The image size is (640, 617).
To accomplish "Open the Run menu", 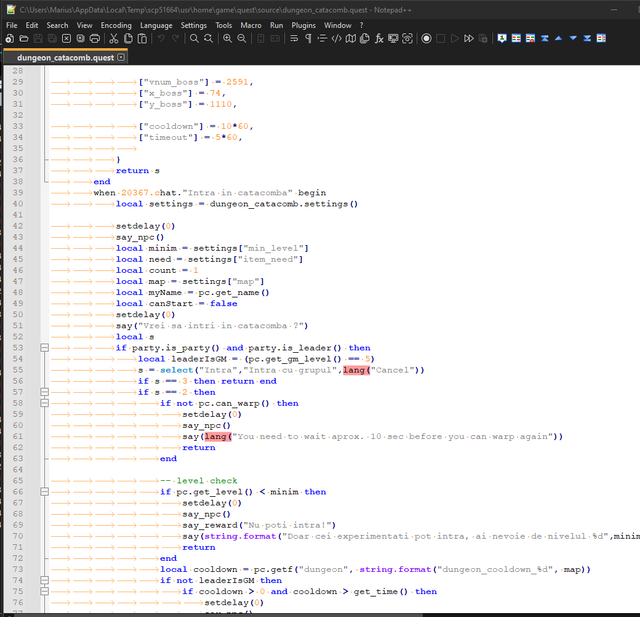I will [276, 25].
